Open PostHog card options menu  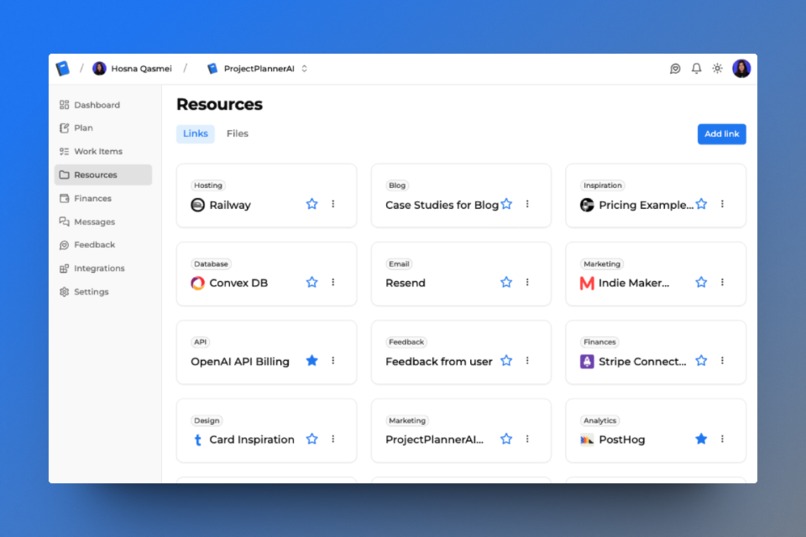click(722, 439)
